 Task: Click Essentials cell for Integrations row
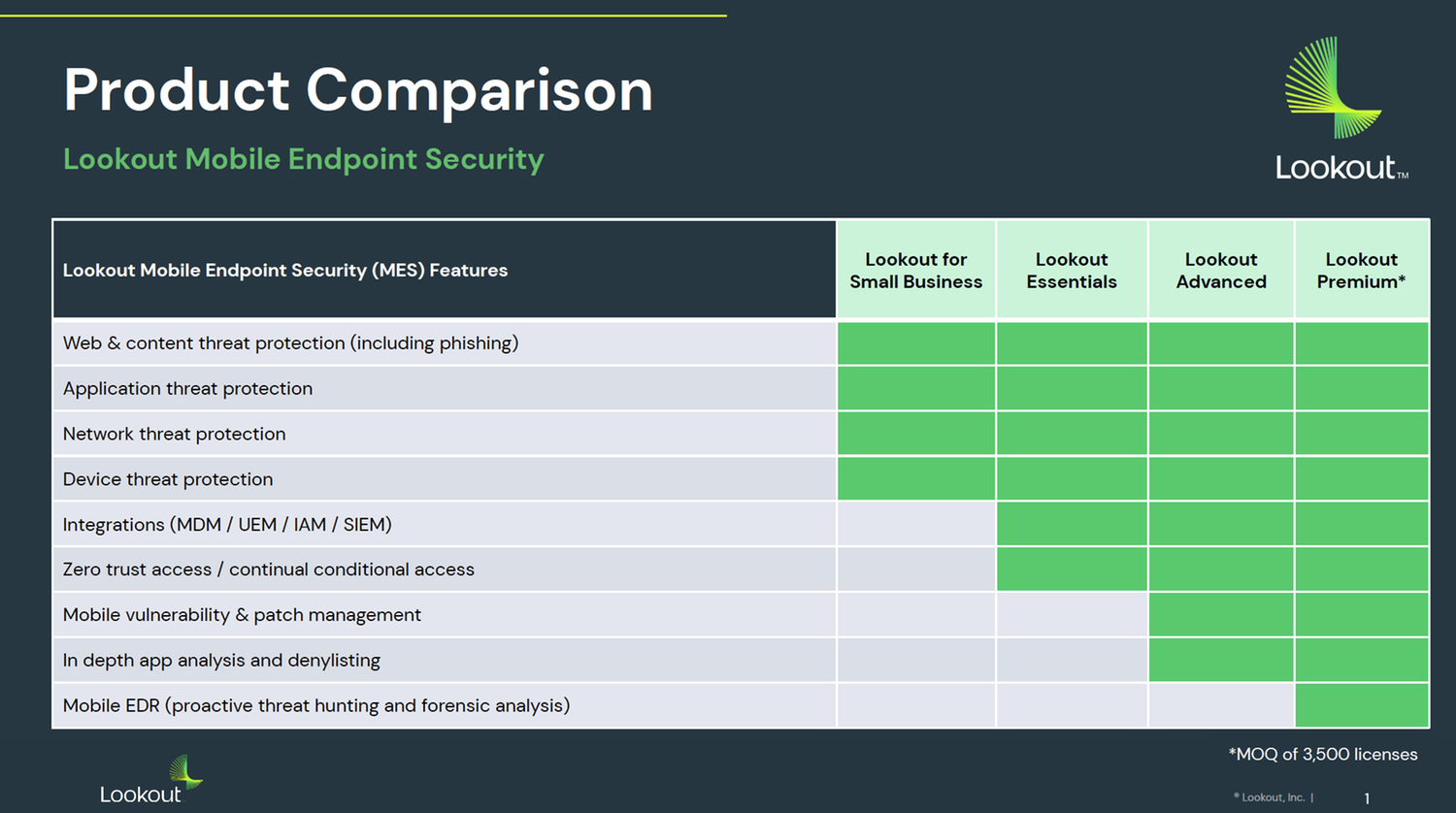(1072, 524)
